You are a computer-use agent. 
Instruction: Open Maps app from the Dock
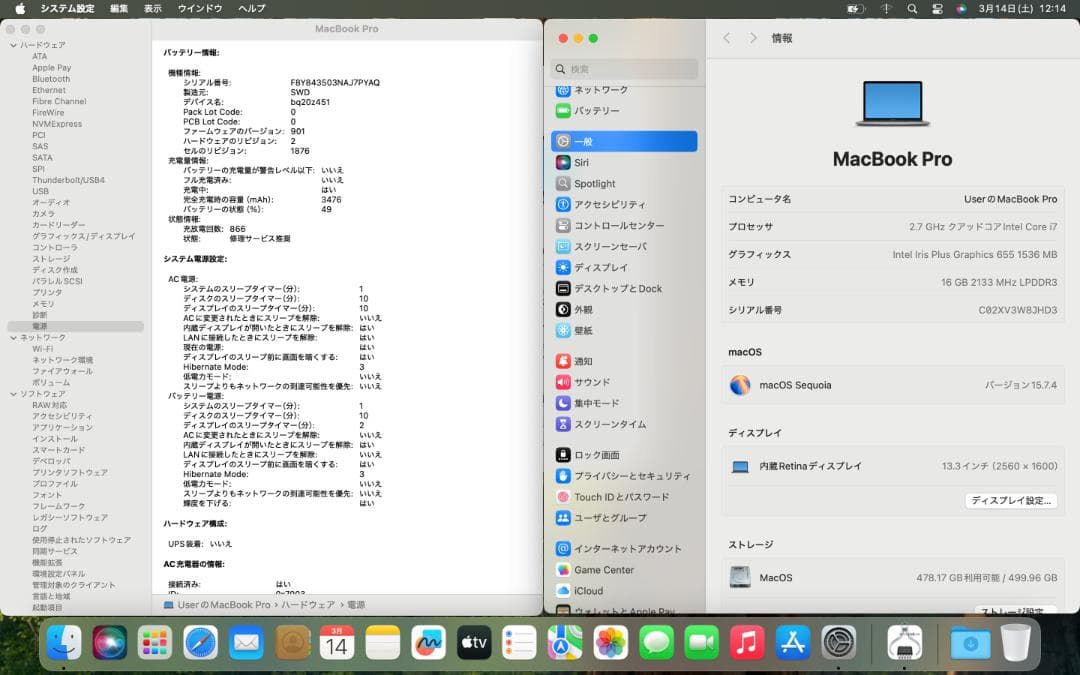pos(565,643)
